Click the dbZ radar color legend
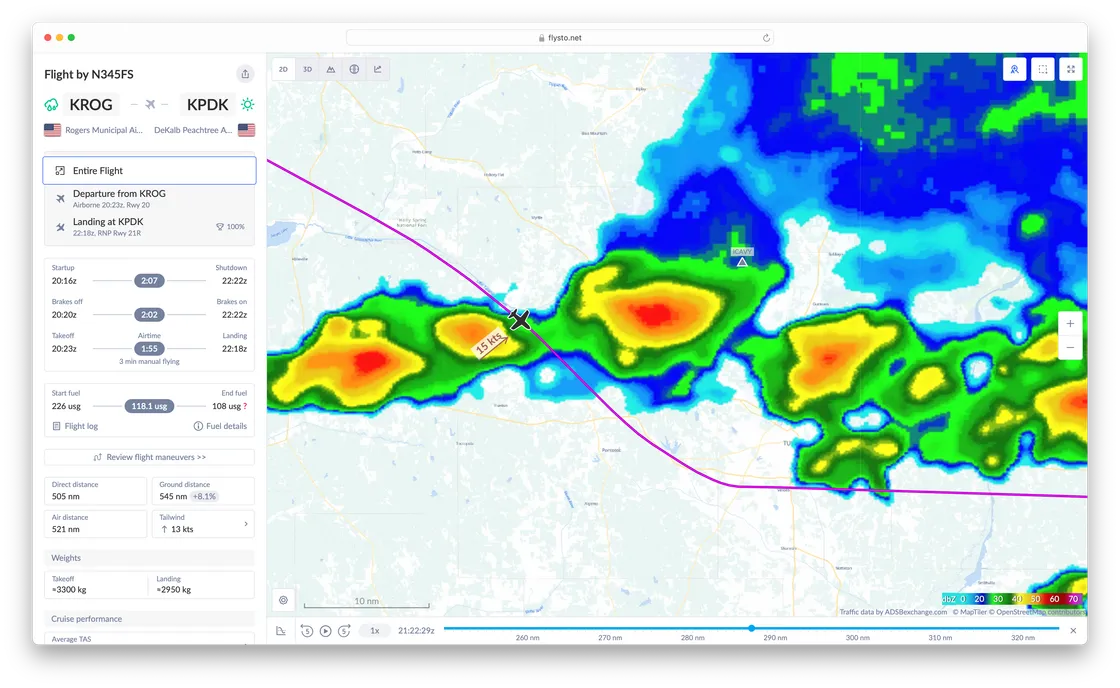Viewport: 1120px width, 688px height. (1013, 599)
